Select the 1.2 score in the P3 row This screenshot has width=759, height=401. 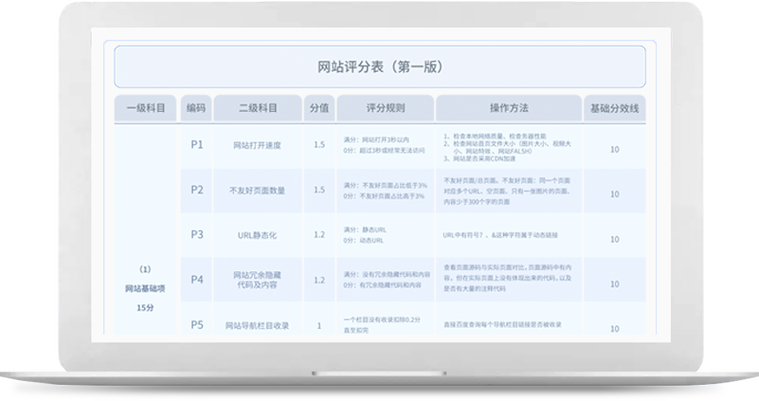319,235
